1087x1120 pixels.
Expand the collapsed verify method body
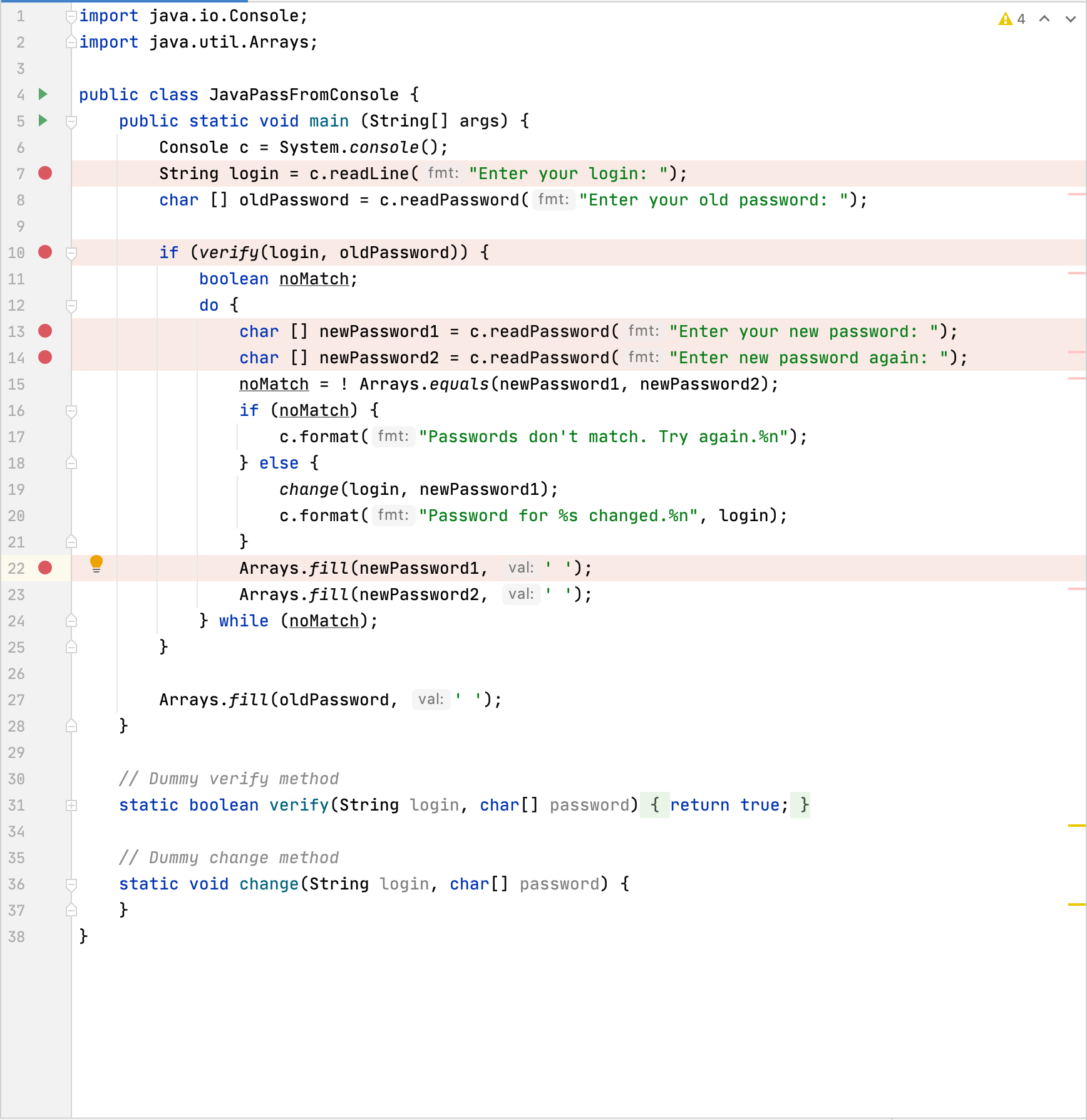coord(71,805)
